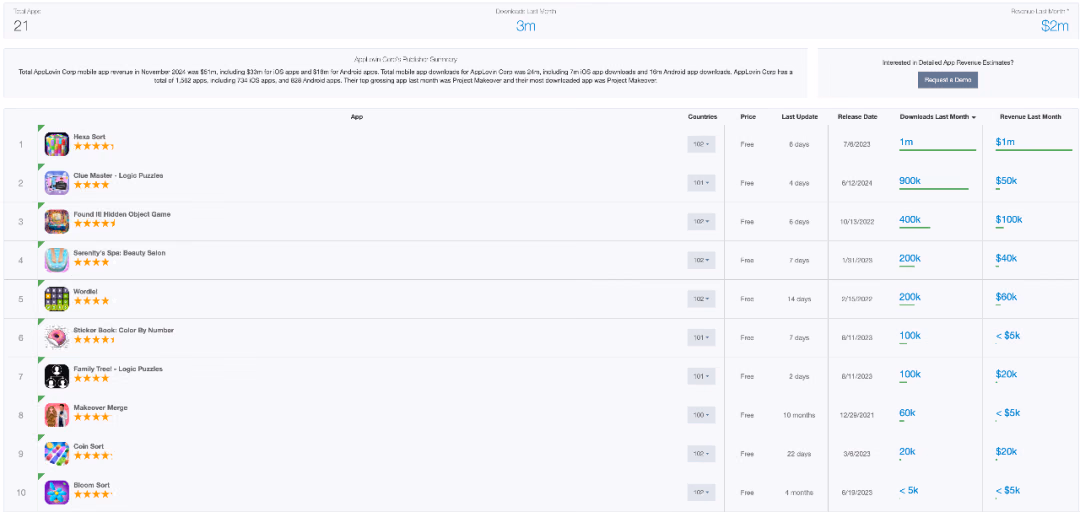Open the Serenity's Spa app icon
1080x512 pixels.
click(56, 260)
